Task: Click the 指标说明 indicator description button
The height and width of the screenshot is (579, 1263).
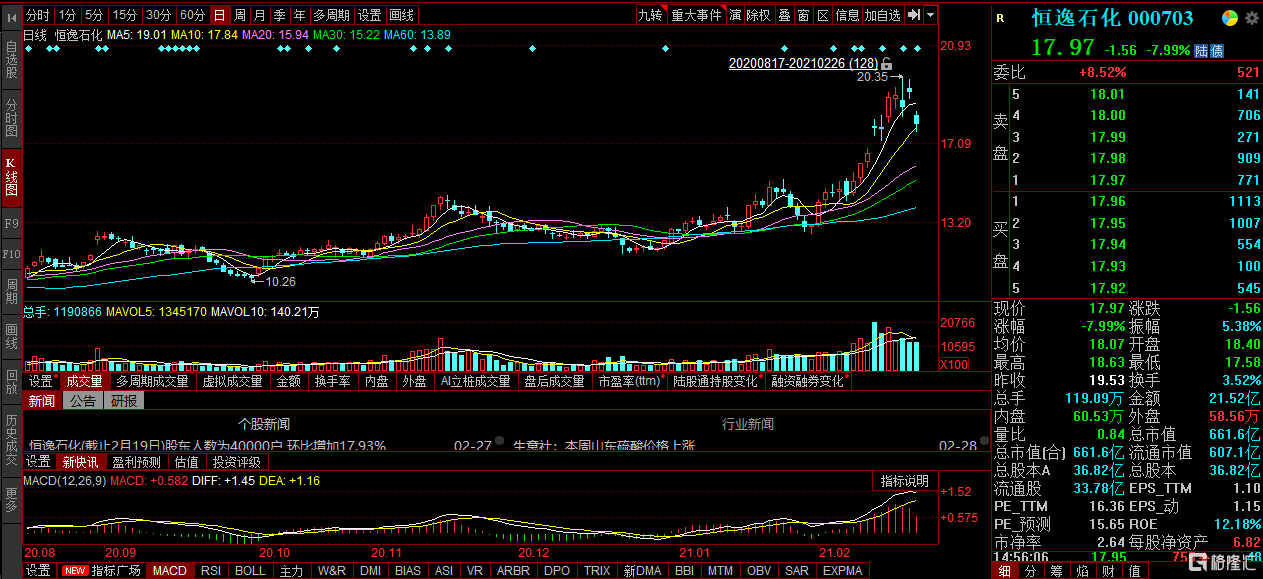Action: pos(905,482)
